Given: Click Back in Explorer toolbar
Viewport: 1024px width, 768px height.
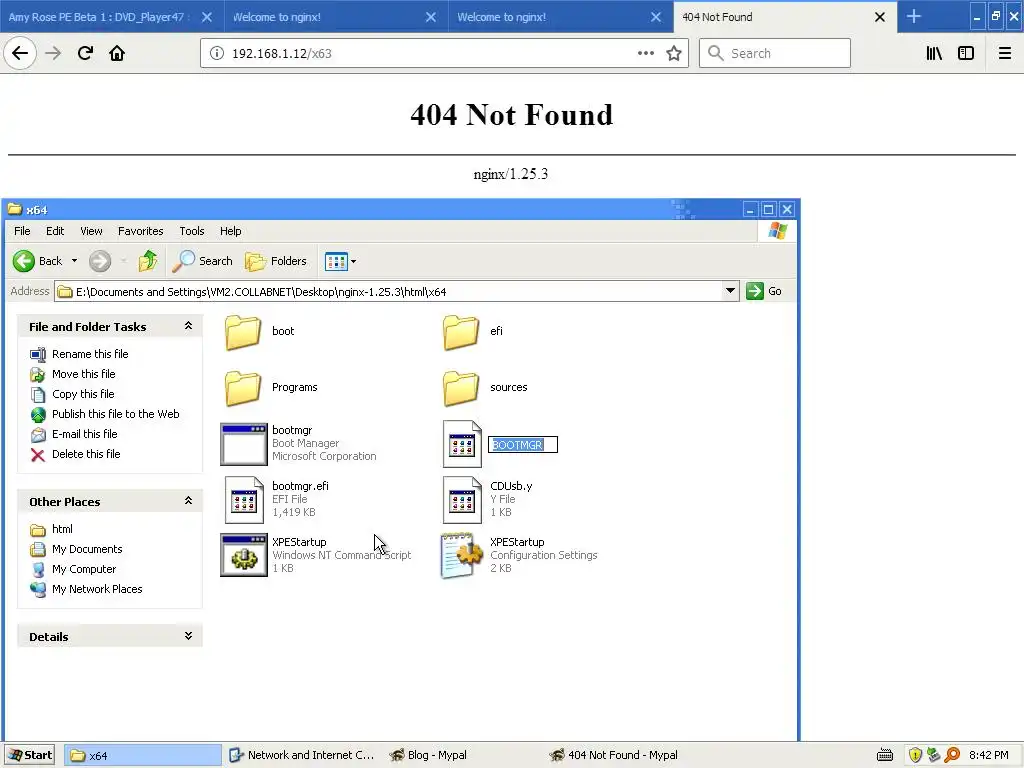Looking at the screenshot, I should coord(38,261).
